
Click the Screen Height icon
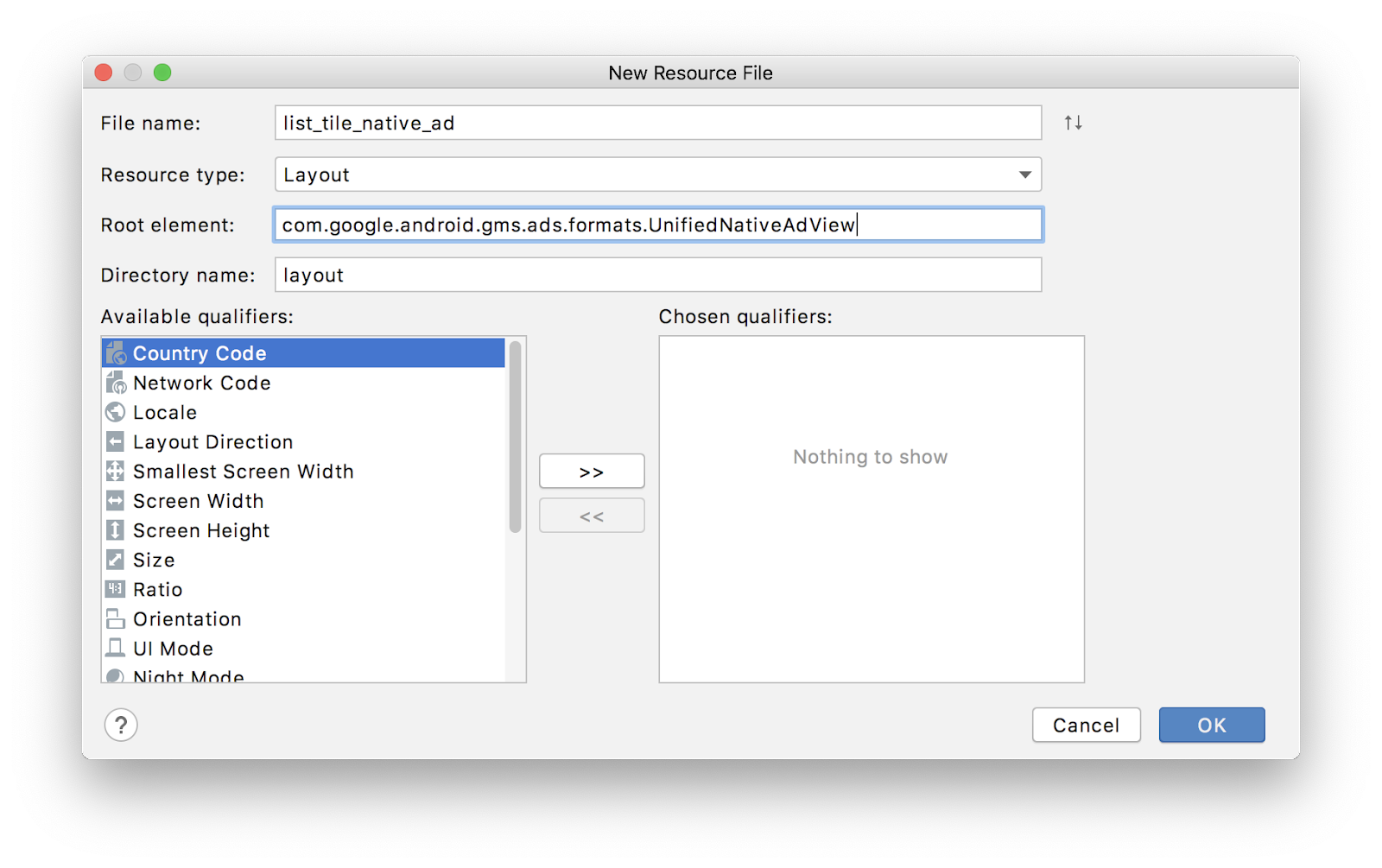116,530
